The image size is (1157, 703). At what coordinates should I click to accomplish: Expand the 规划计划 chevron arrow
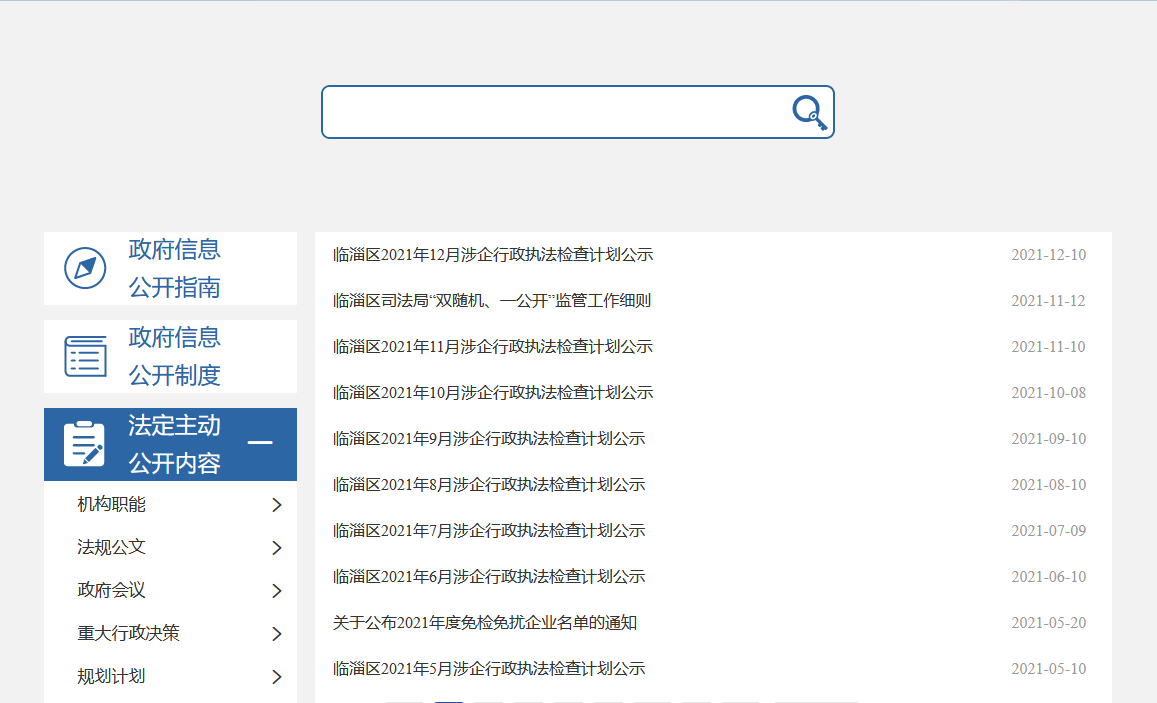coord(277,677)
